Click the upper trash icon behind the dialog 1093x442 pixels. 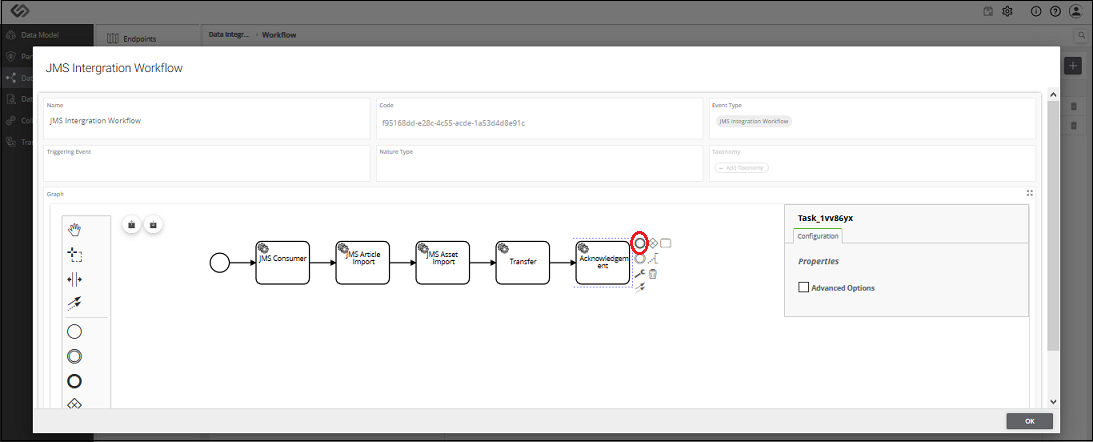click(x=1073, y=107)
